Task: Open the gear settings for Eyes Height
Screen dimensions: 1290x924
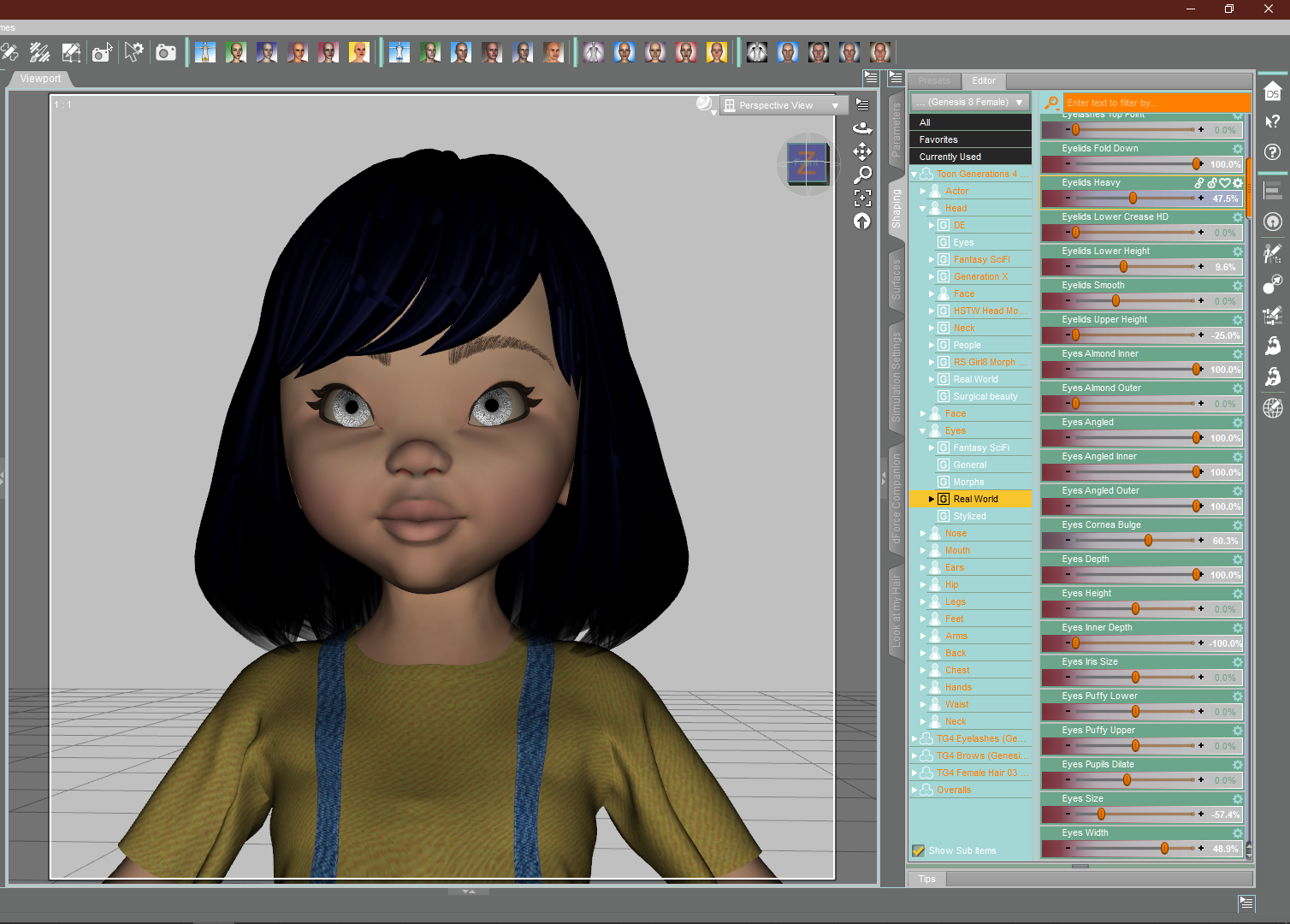Action: (x=1237, y=594)
